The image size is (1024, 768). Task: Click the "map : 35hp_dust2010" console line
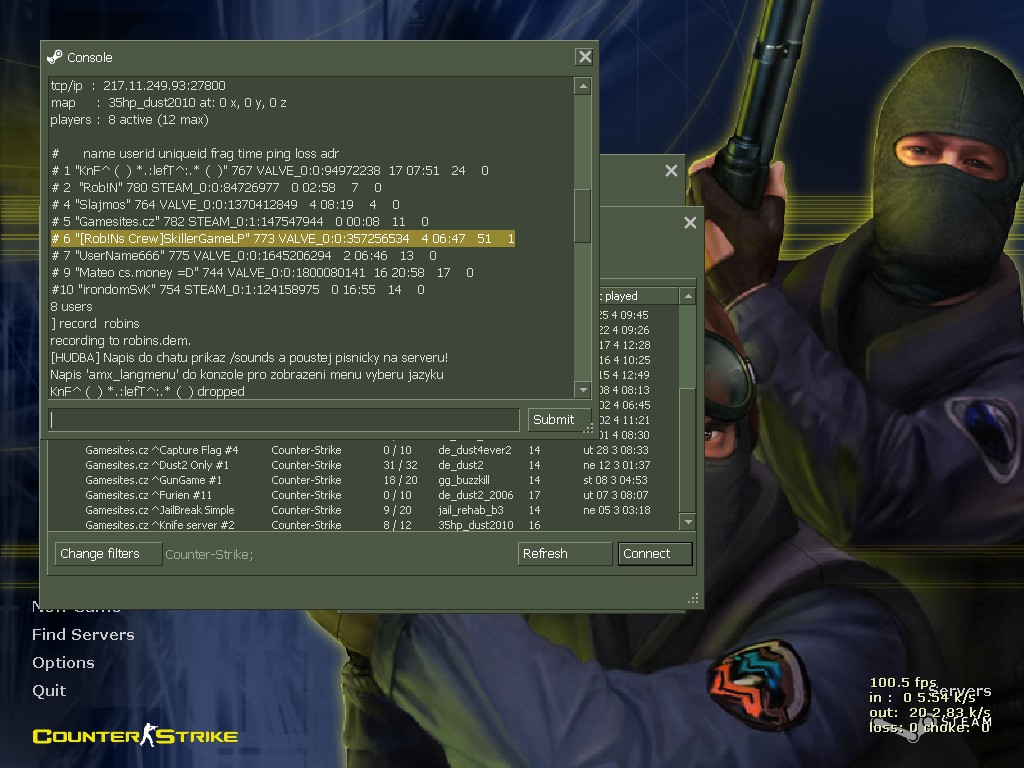(168, 103)
